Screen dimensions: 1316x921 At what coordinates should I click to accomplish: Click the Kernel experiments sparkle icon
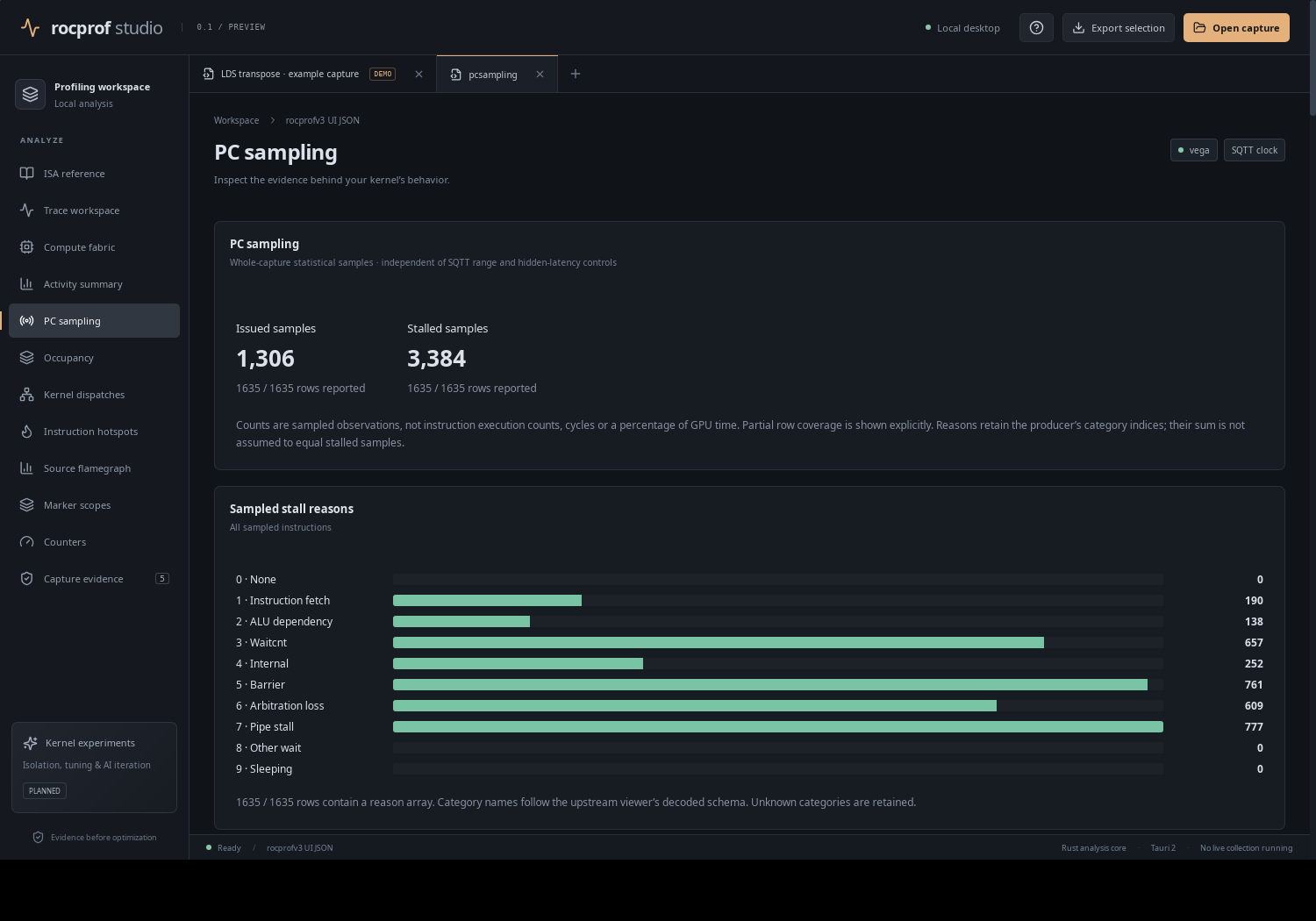31,743
